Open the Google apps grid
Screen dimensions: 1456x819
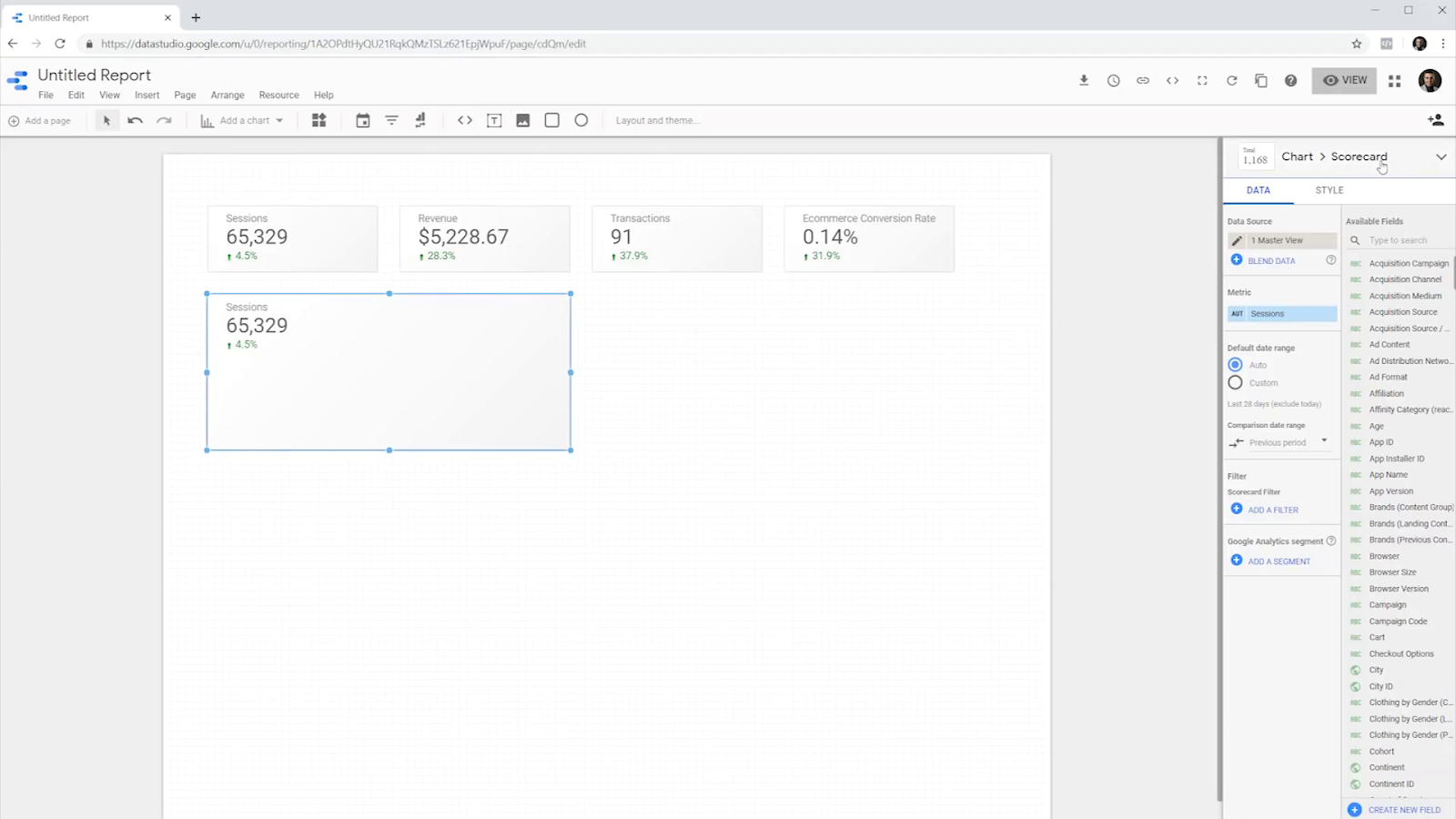(1394, 80)
